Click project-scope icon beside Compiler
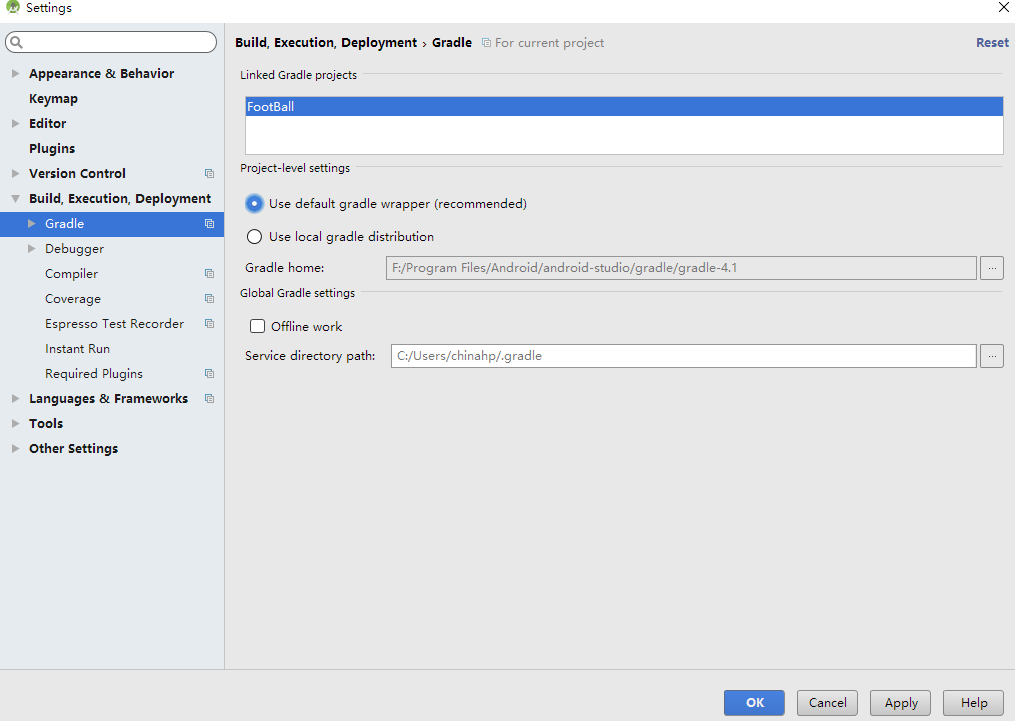Viewport: 1015px width, 721px height. pyautogui.click(x=209, y=274)
